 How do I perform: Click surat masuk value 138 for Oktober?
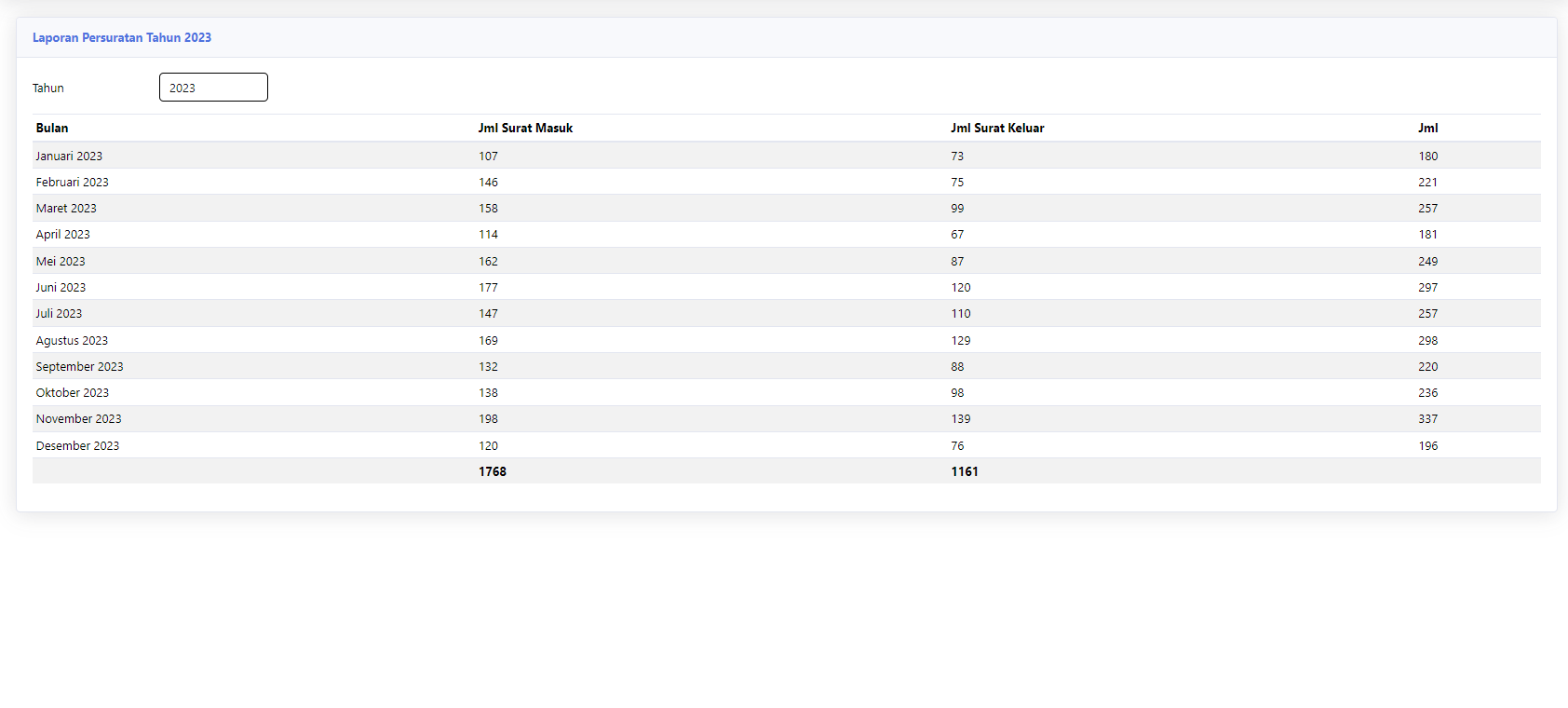tap(489, 393)
